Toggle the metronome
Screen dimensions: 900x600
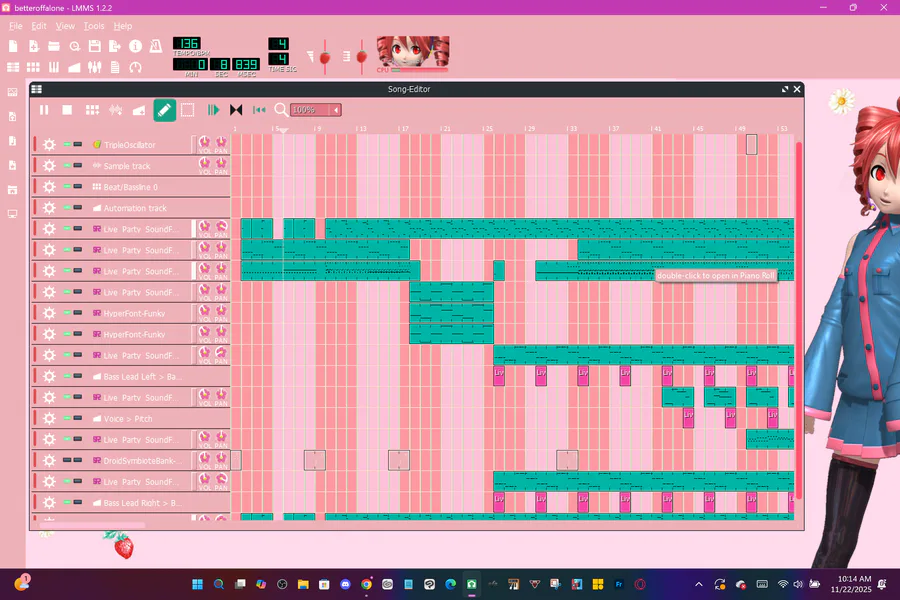[x=156, y=47]
